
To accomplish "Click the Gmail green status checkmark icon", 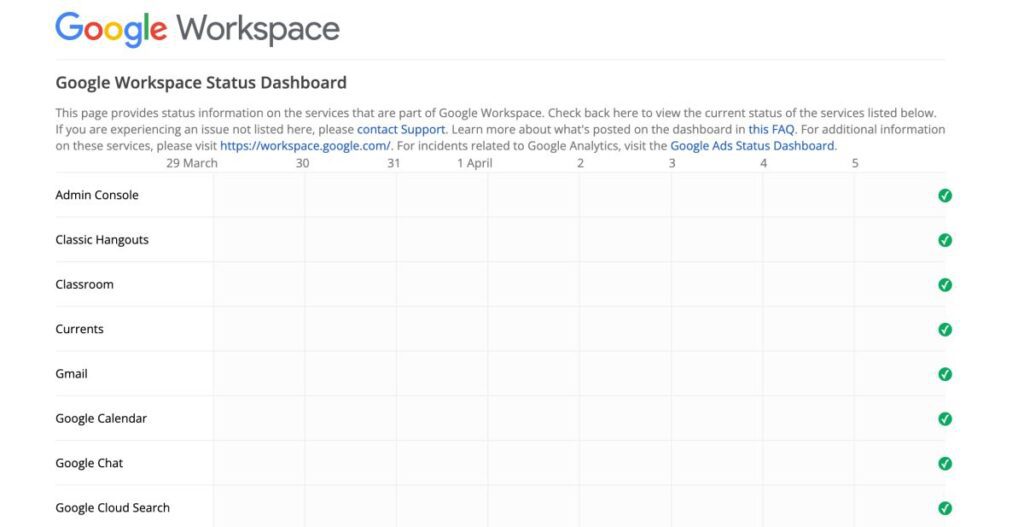I will click(945, 374).
